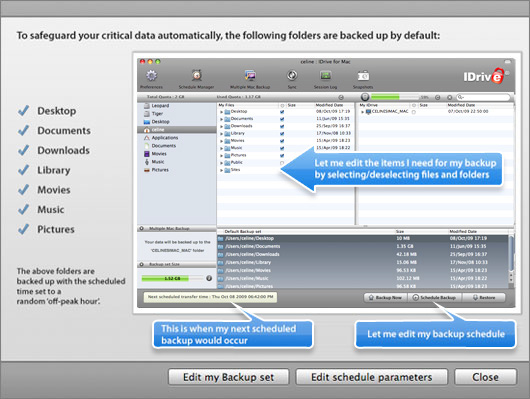The image size is (530, 399).
Task: Uncheck the Library folder checkbox in My Files
Action: click(282, 134)
